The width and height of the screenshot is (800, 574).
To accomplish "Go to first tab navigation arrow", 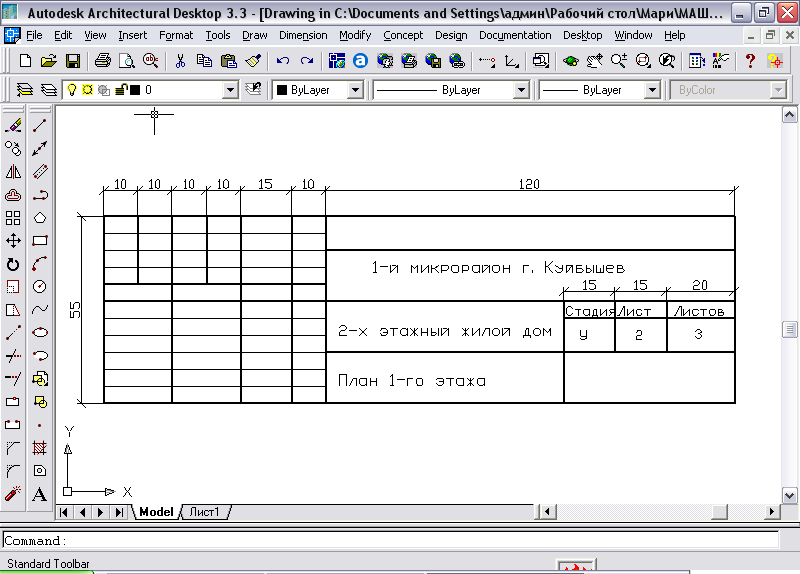I will 64,512.
